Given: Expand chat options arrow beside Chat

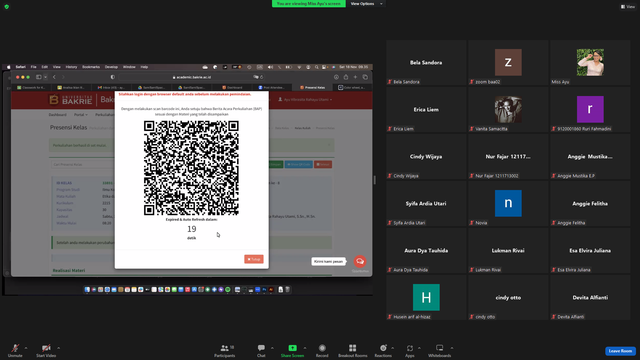Looking at the screenshot, I should (272, 348).
